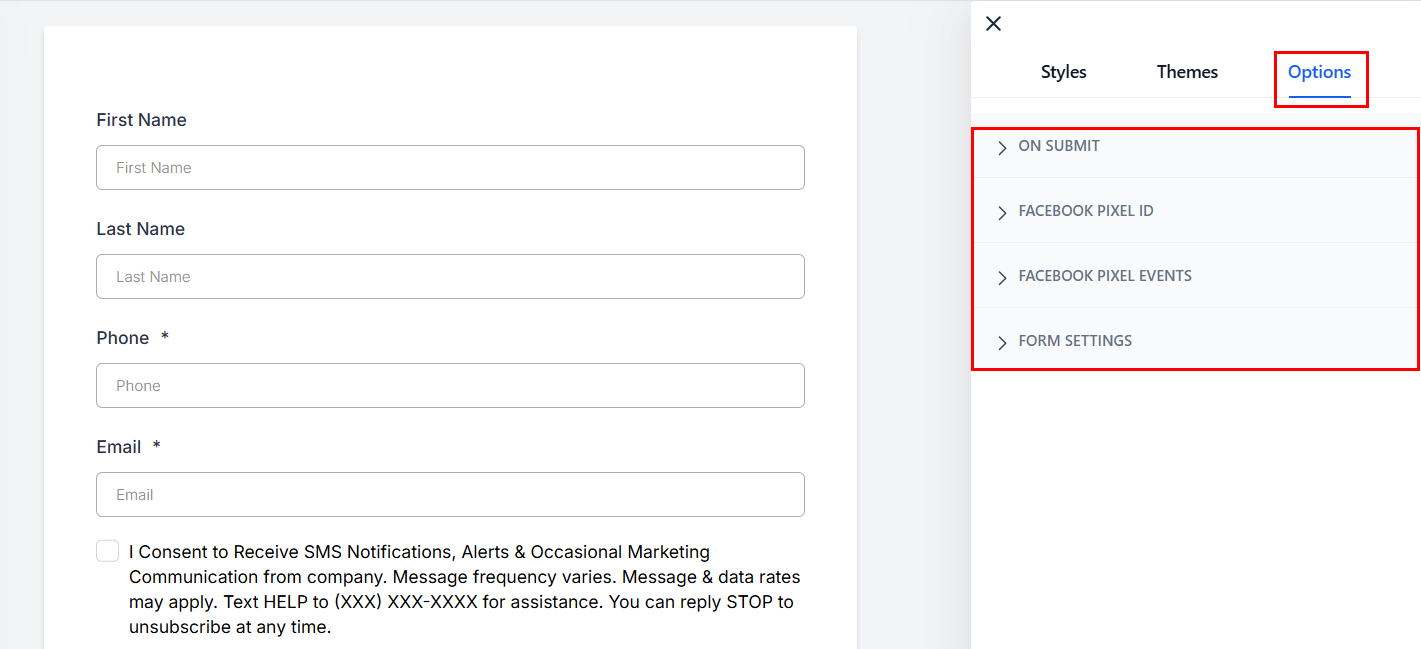
Task: Expand the FACEBOOK PIXEL EVENTS section
Action: point(1105,276)
